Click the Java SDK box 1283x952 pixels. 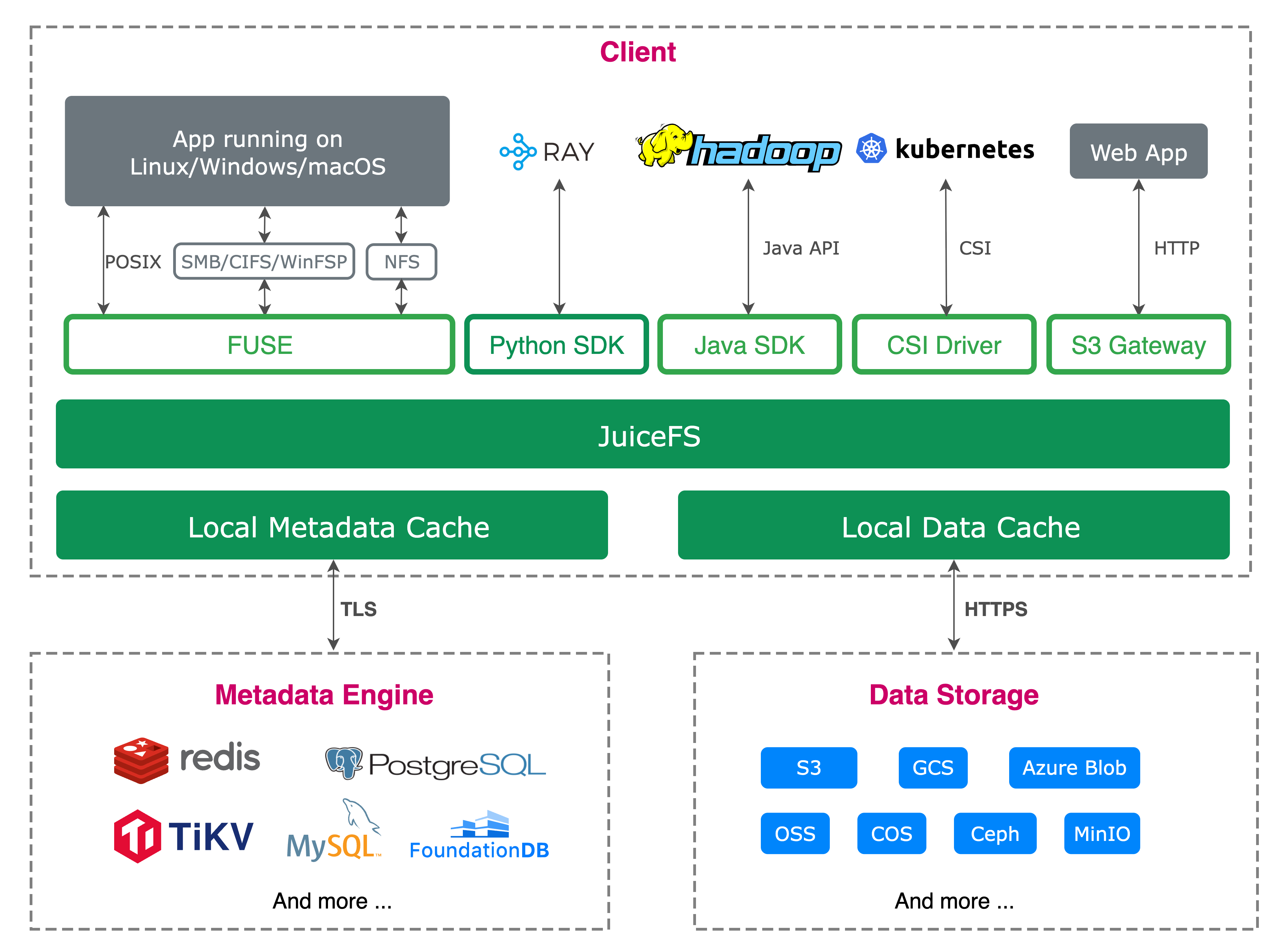pos(749,345)
